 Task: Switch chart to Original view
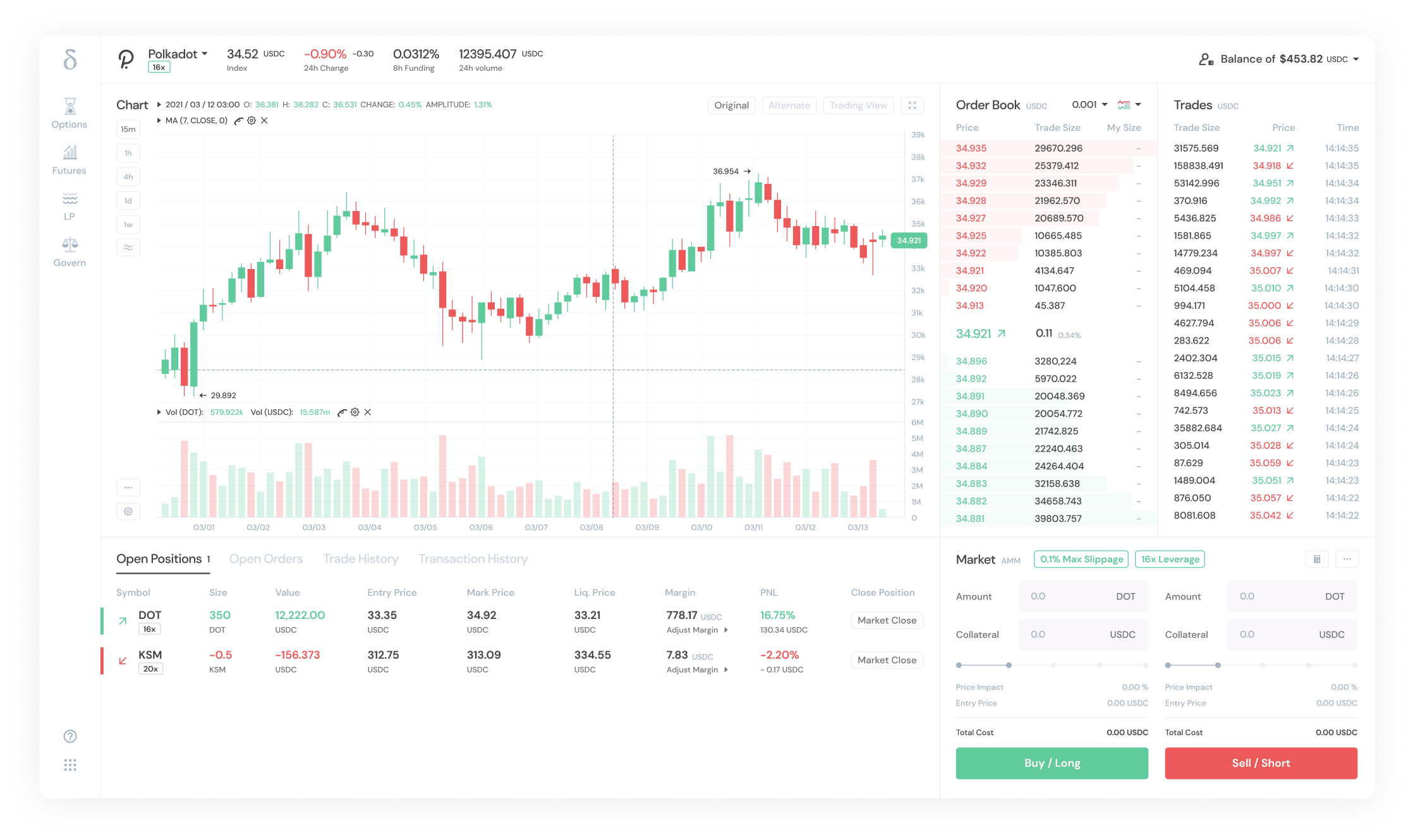pyautogui.click(x=731, y=105)
